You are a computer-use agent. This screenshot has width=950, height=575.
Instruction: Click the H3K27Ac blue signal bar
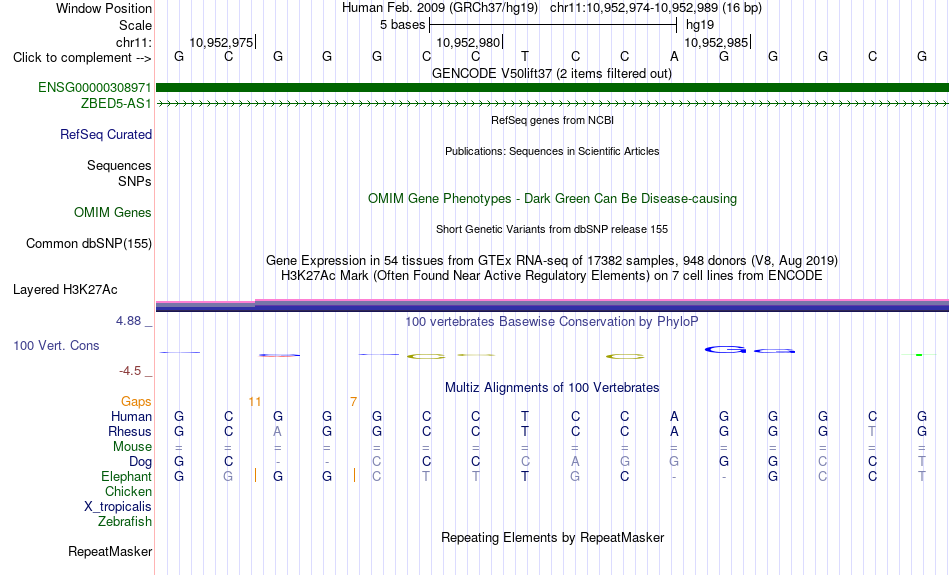click(552, 306)
